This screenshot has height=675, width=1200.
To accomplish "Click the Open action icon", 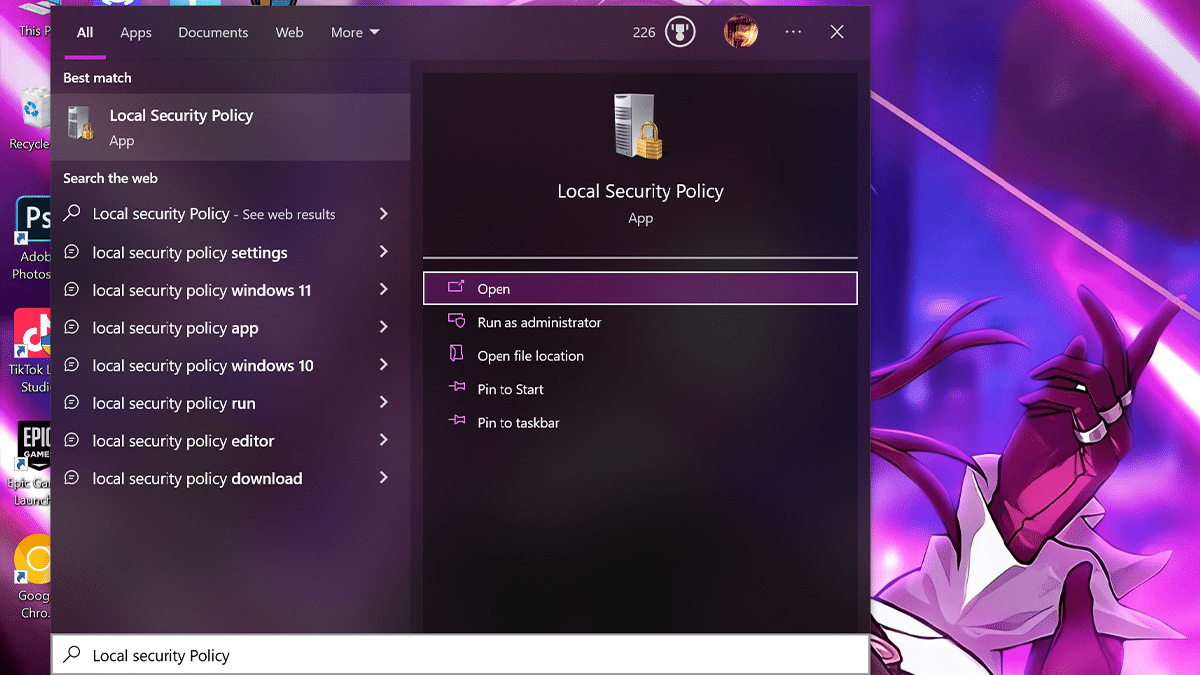I will click(457, 288).
